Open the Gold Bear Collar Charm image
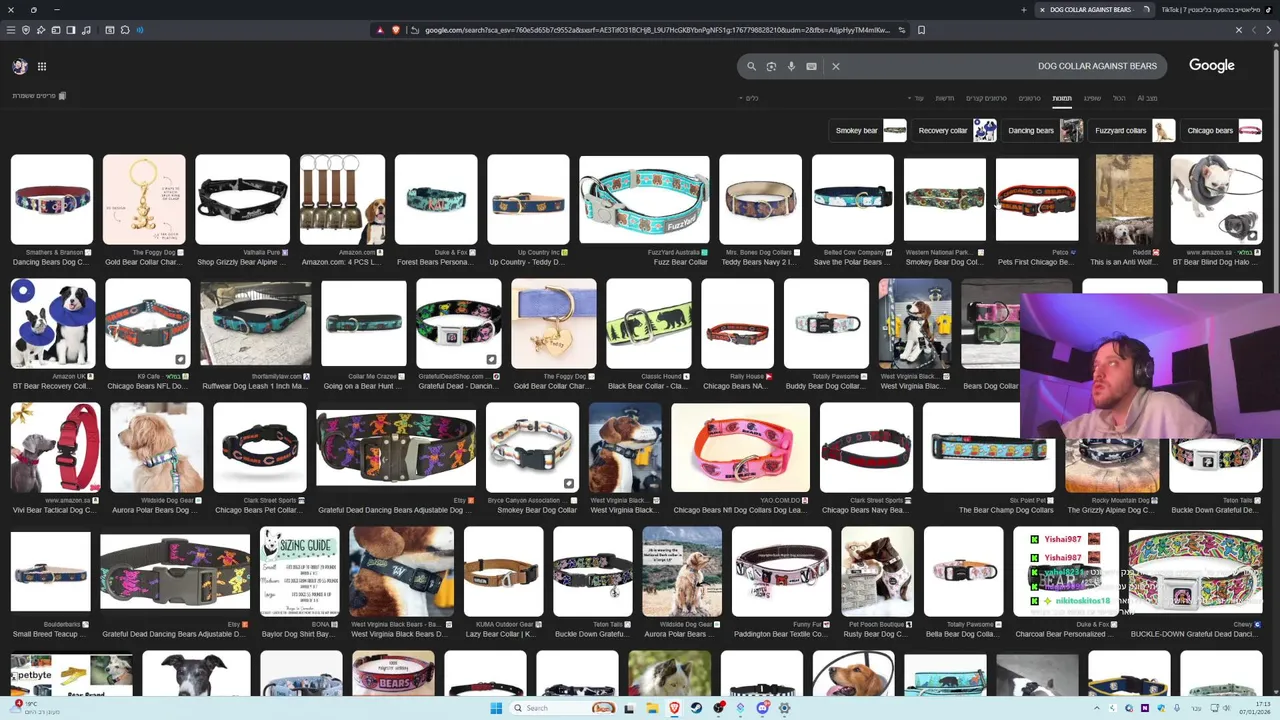 144,199
